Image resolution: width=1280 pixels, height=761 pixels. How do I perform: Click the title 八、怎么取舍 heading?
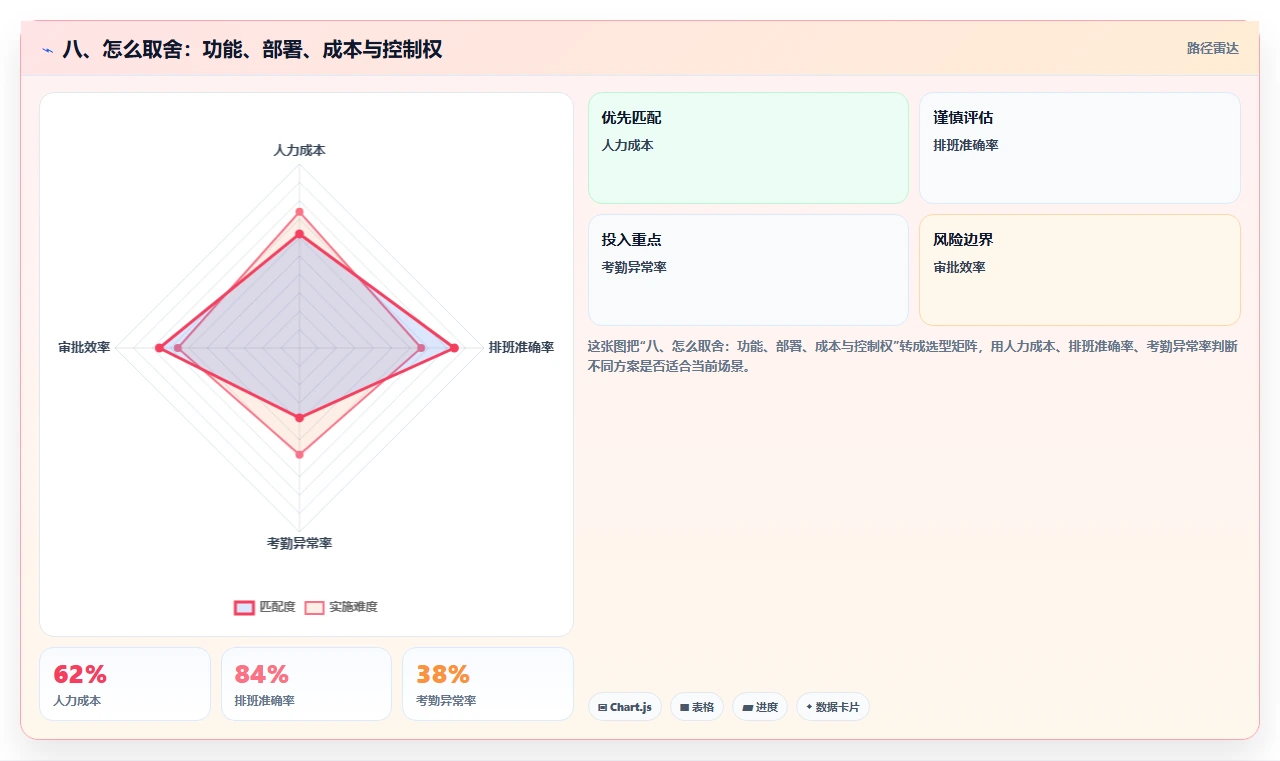pos(252,49)
